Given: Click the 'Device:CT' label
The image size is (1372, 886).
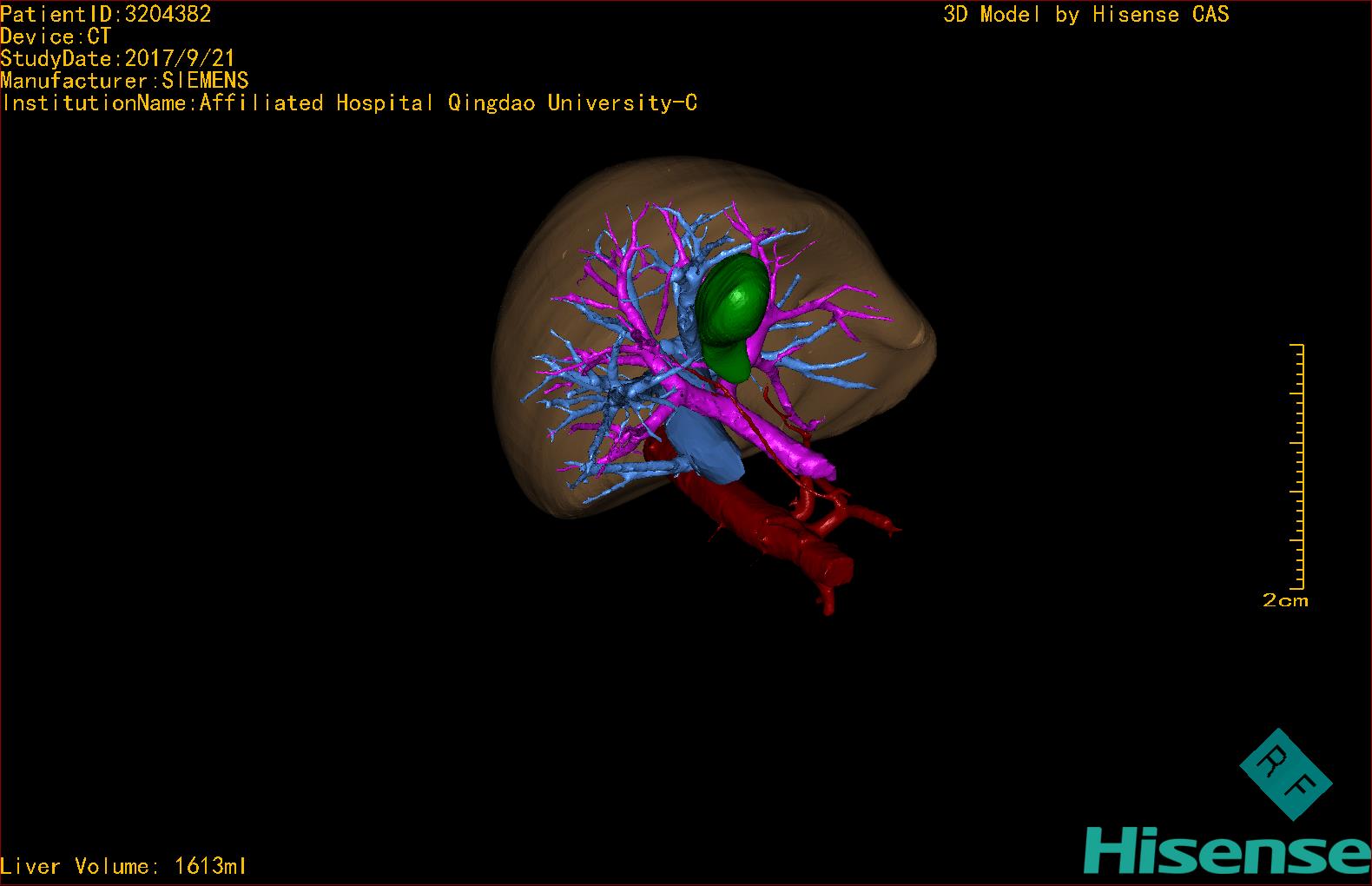Looking at the screenshot, I should pyautogui.click(x=56, y=36).
